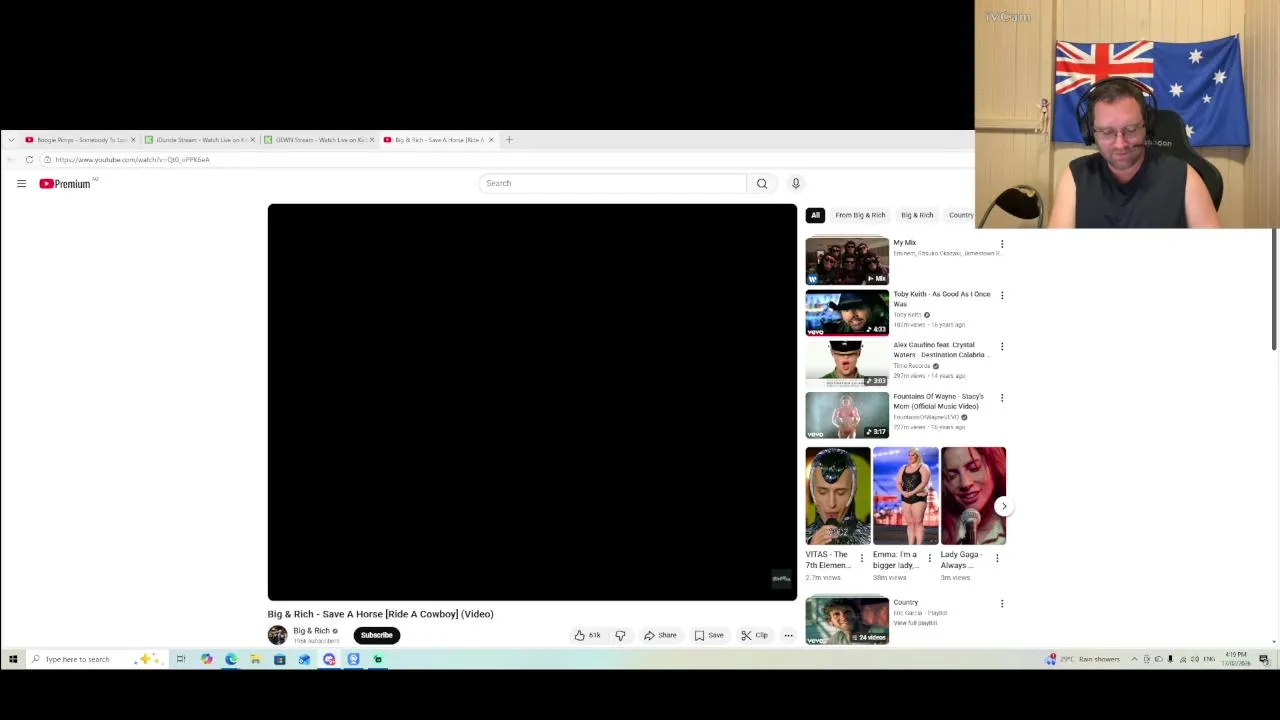This screenshot has height=720, width=1280.
Task: Open more actions menu beside Clip
Action: 788,635
